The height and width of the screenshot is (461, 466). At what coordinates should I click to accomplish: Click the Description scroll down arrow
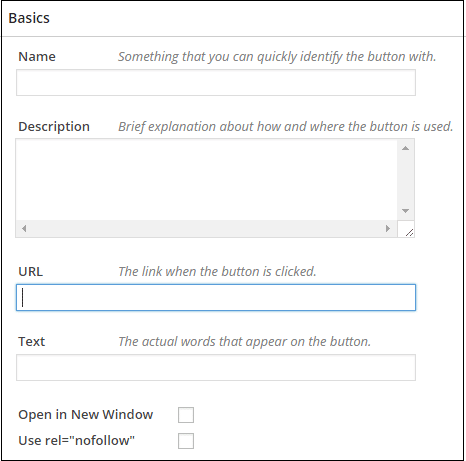[x=405, y=211]
